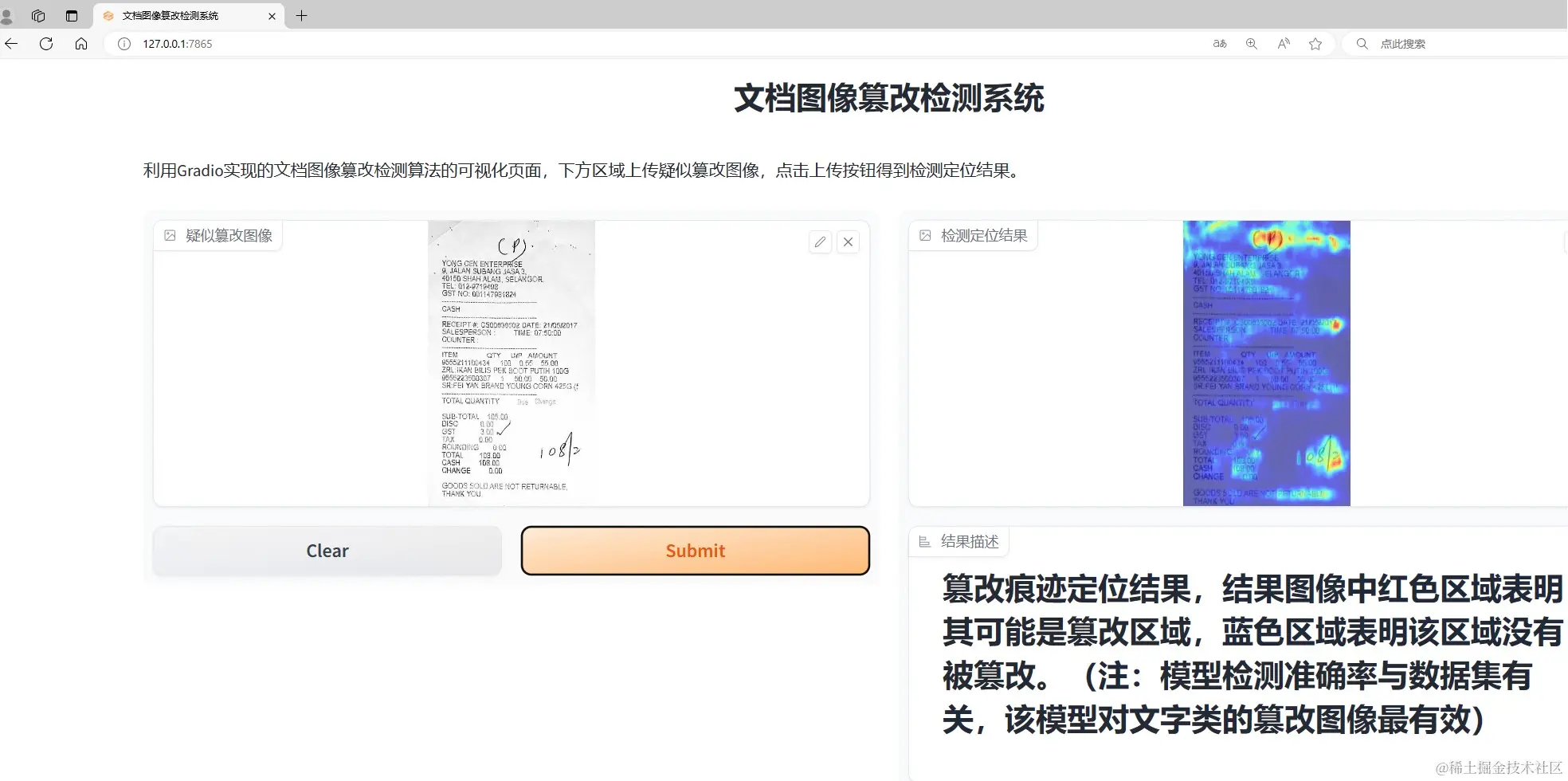Click the 文档图像篡改检测系统 page heading
1568x781 pixels.
pyautogui.click(x=888, y=98)
